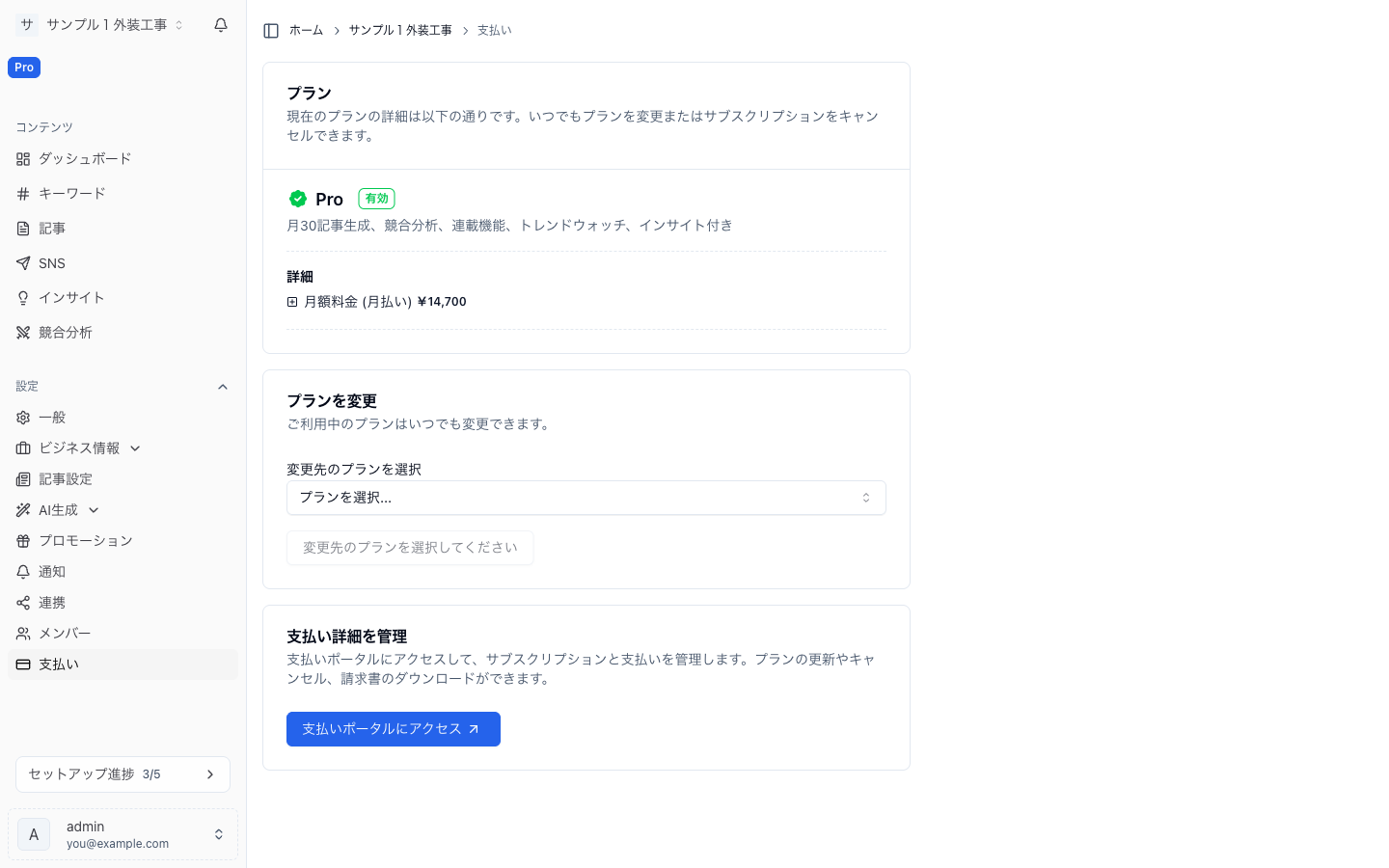
Task: Click プランを変更 heading
Action: coord(332,401)
